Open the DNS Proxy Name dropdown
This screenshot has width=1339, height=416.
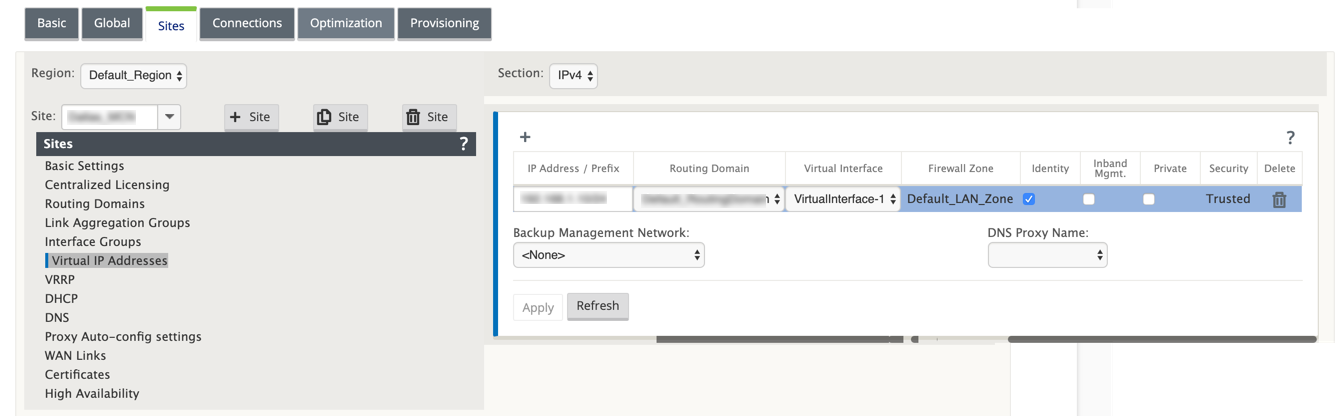click(1047, 255)
